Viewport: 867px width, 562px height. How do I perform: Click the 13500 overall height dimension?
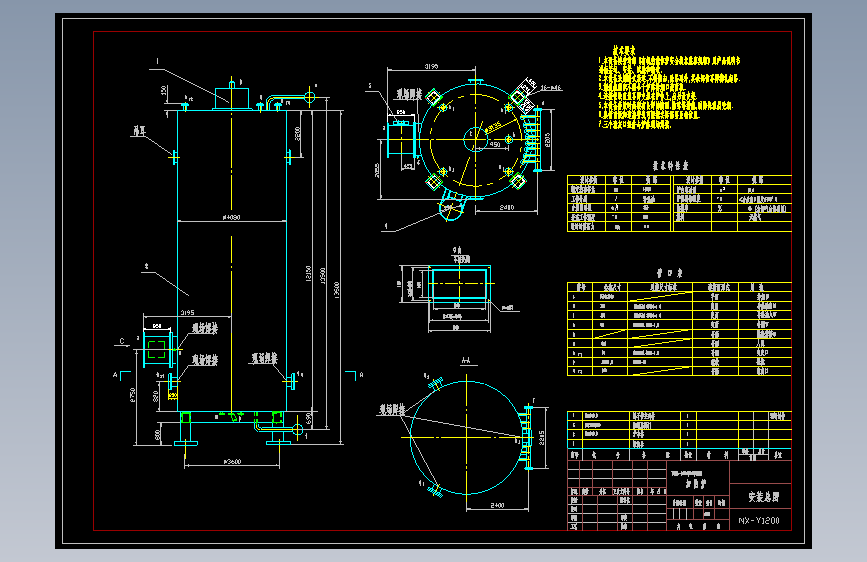[337, 290]
